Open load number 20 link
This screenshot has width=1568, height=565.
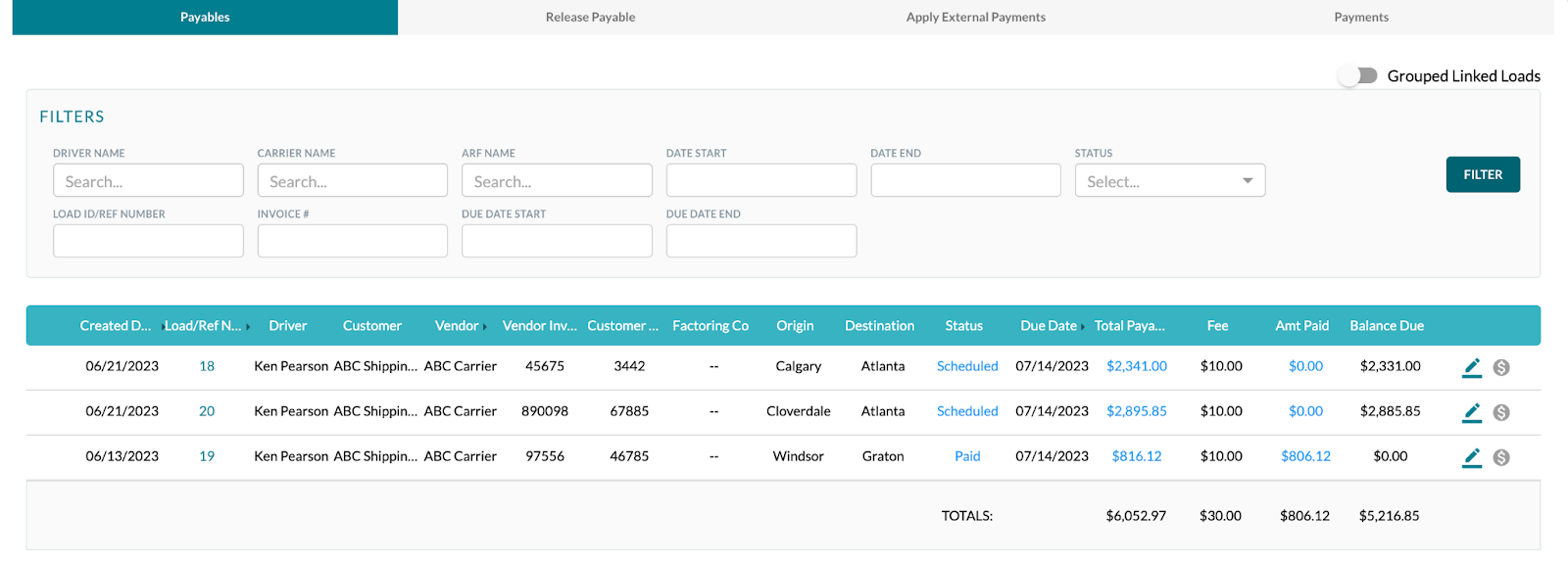(207, 411)
